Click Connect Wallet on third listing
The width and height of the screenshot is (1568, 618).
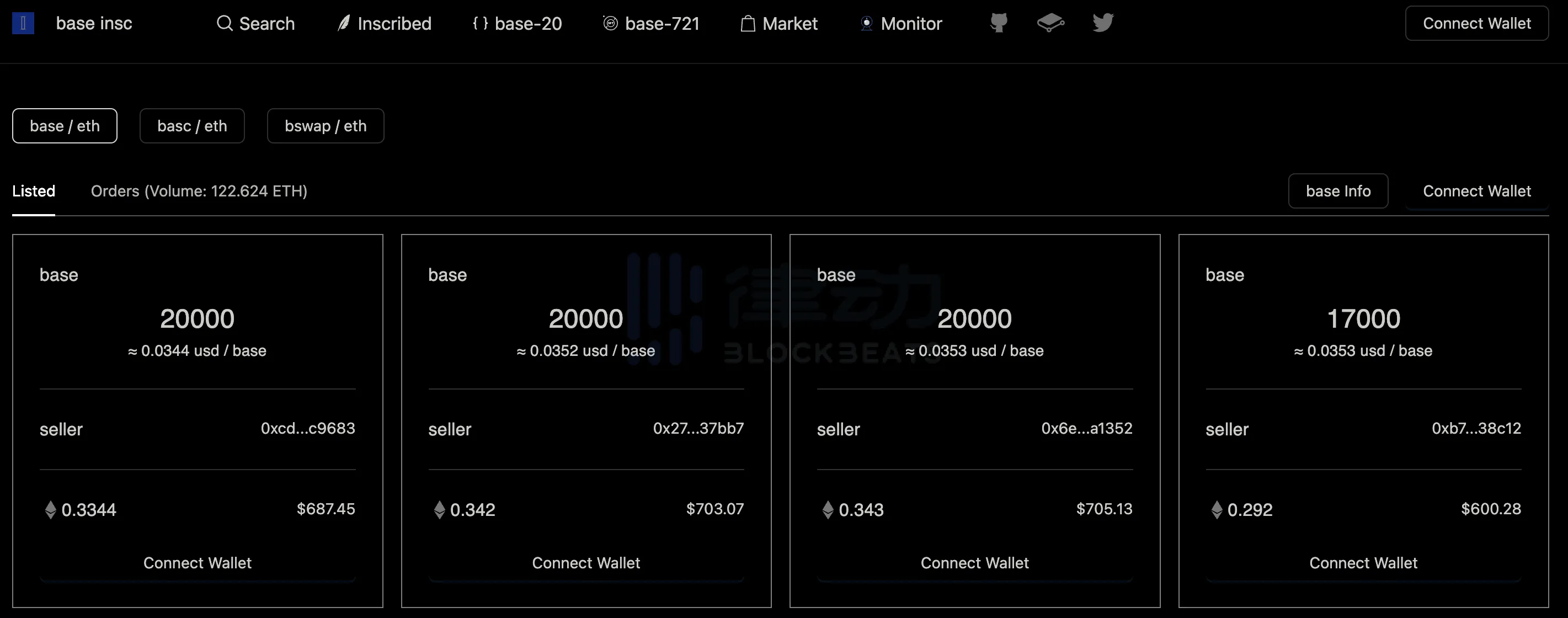click(x=975, y=562)
